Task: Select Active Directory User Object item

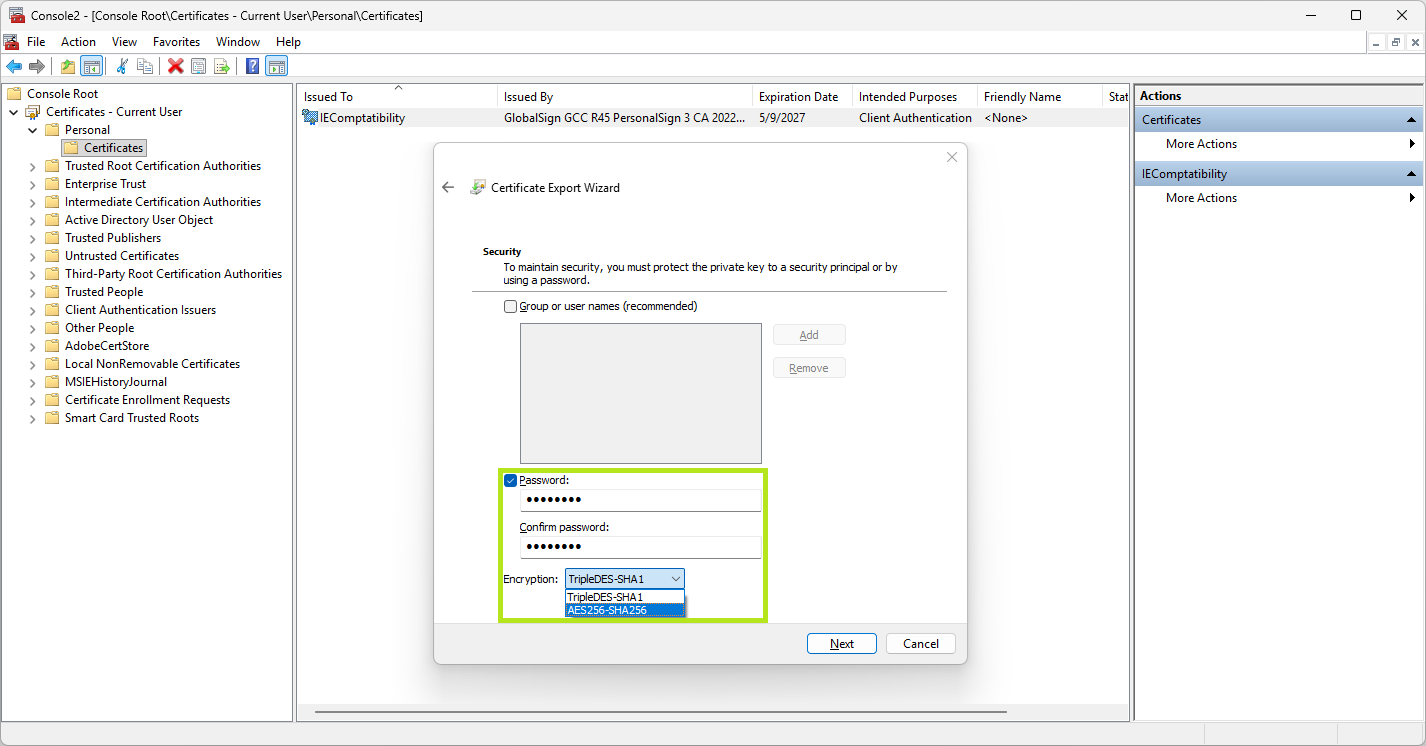Action: [x=139, y=220]
